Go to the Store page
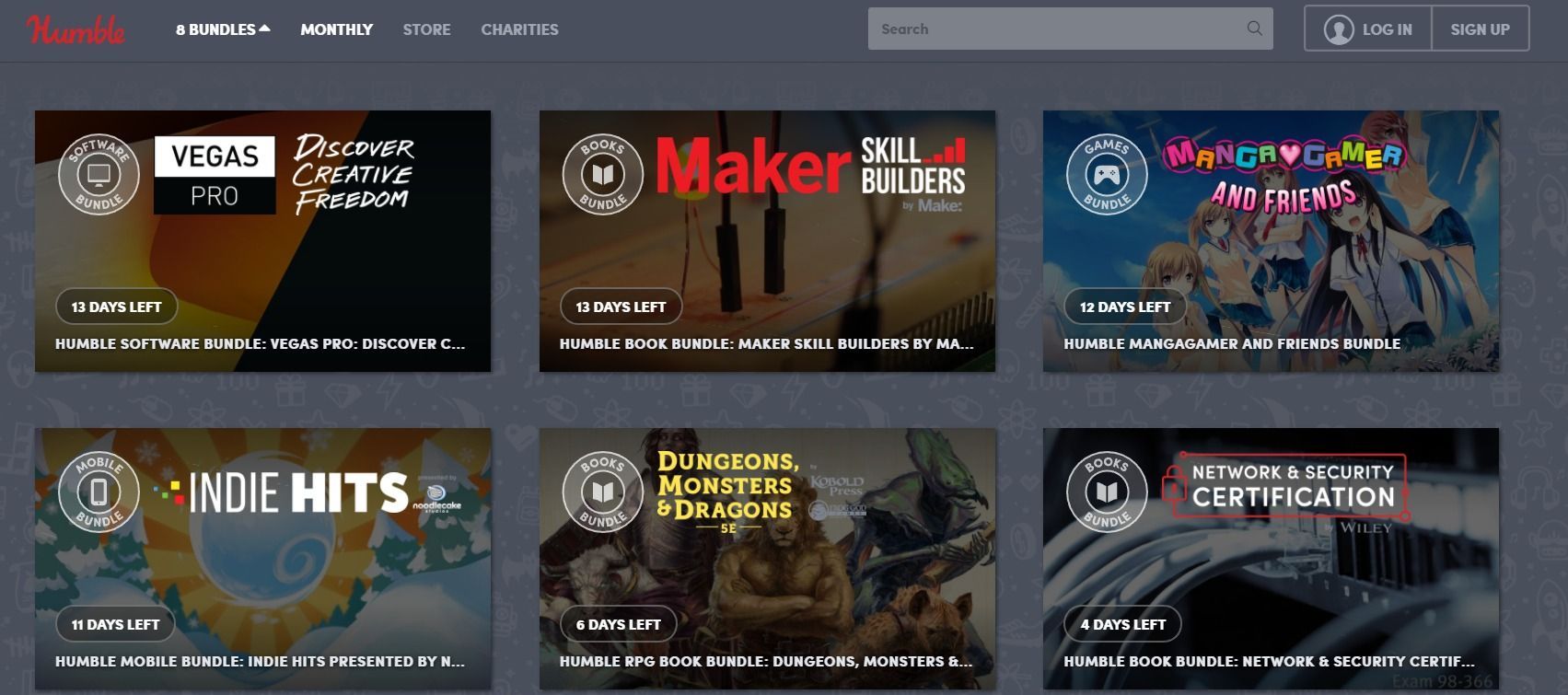Screen dimensions: 1568x695 (x=426, y=29)
